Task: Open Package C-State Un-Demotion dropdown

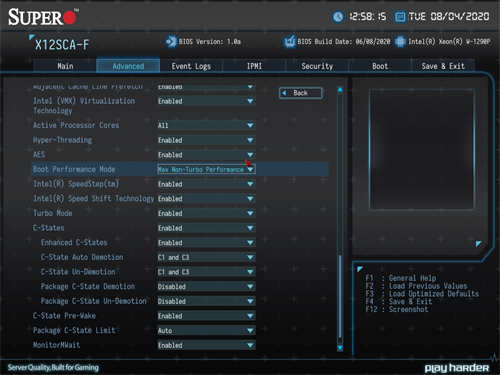Action: pos(206,301)
